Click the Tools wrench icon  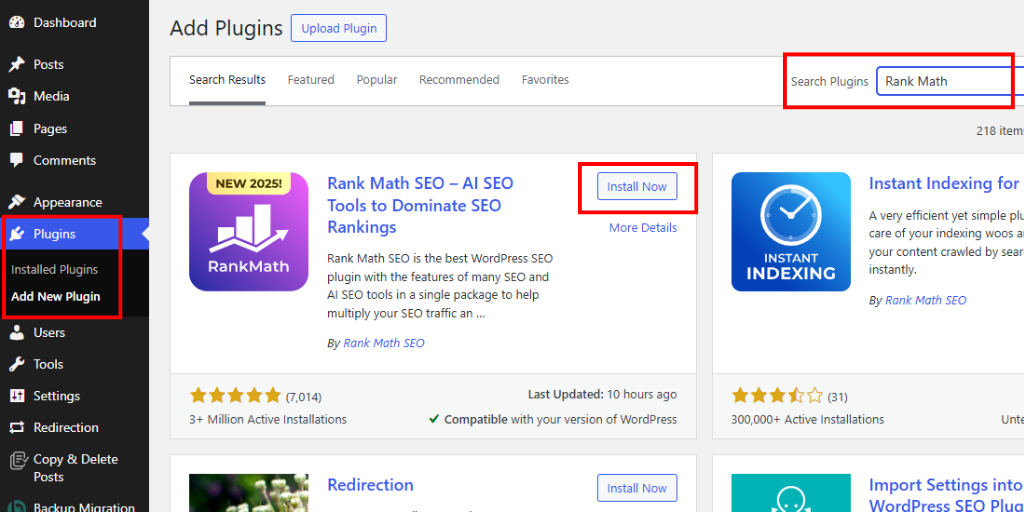[17, 364]
